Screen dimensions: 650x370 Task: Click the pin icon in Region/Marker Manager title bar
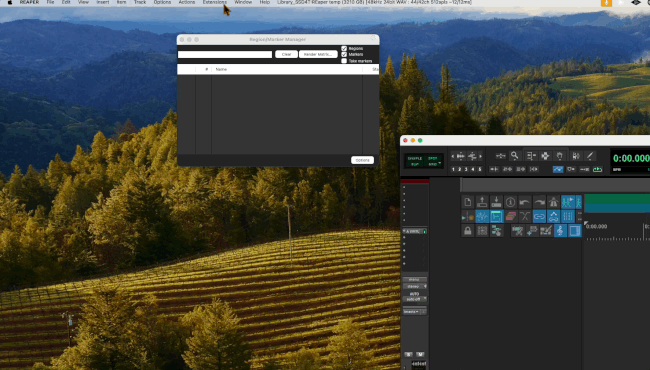click(x=374, y=39)
